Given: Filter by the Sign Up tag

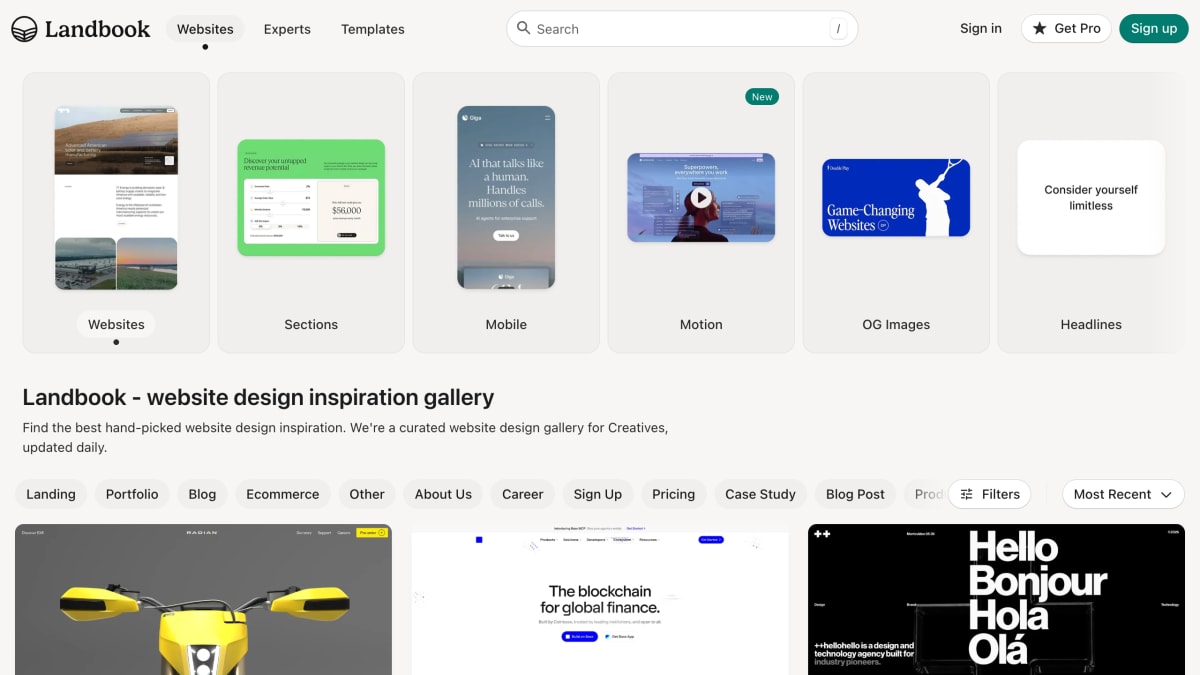Looking at the screenshot, I should pyautogui.click(x=598, y=494).
